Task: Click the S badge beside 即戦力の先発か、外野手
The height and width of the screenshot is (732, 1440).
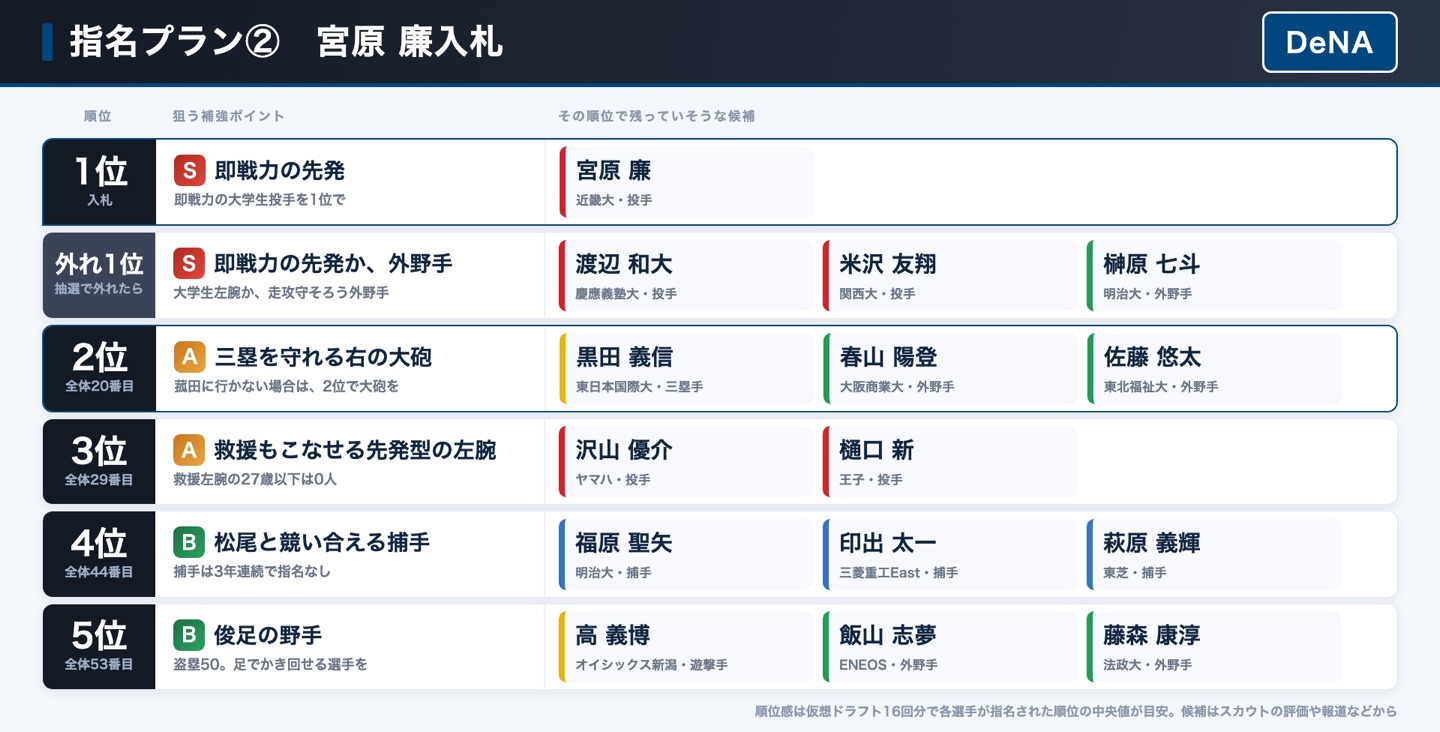Action: click(x=189, y=264)
